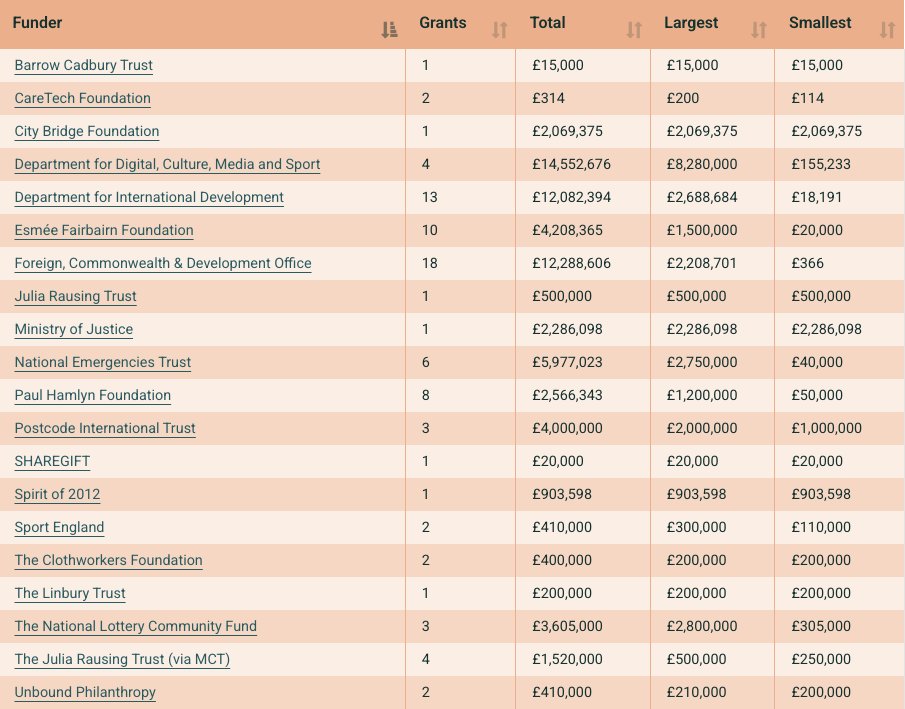The image size is (905, 709).
Task: Select largest grant £2,688,684 cell
Action: pos(712,197)
